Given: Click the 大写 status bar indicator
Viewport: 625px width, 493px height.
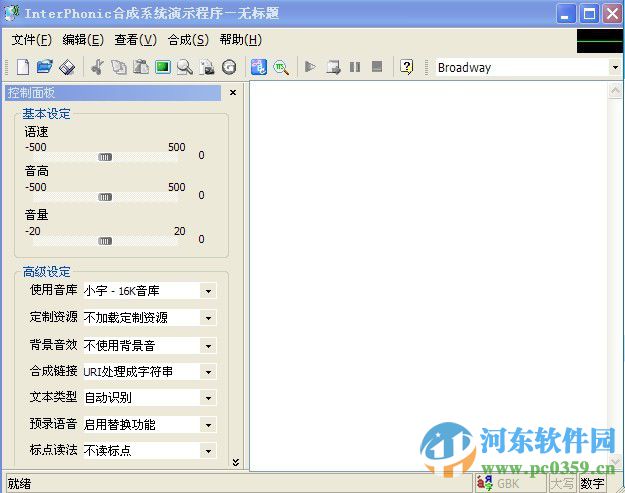Looking at the screenshot, I should (562, 483).
